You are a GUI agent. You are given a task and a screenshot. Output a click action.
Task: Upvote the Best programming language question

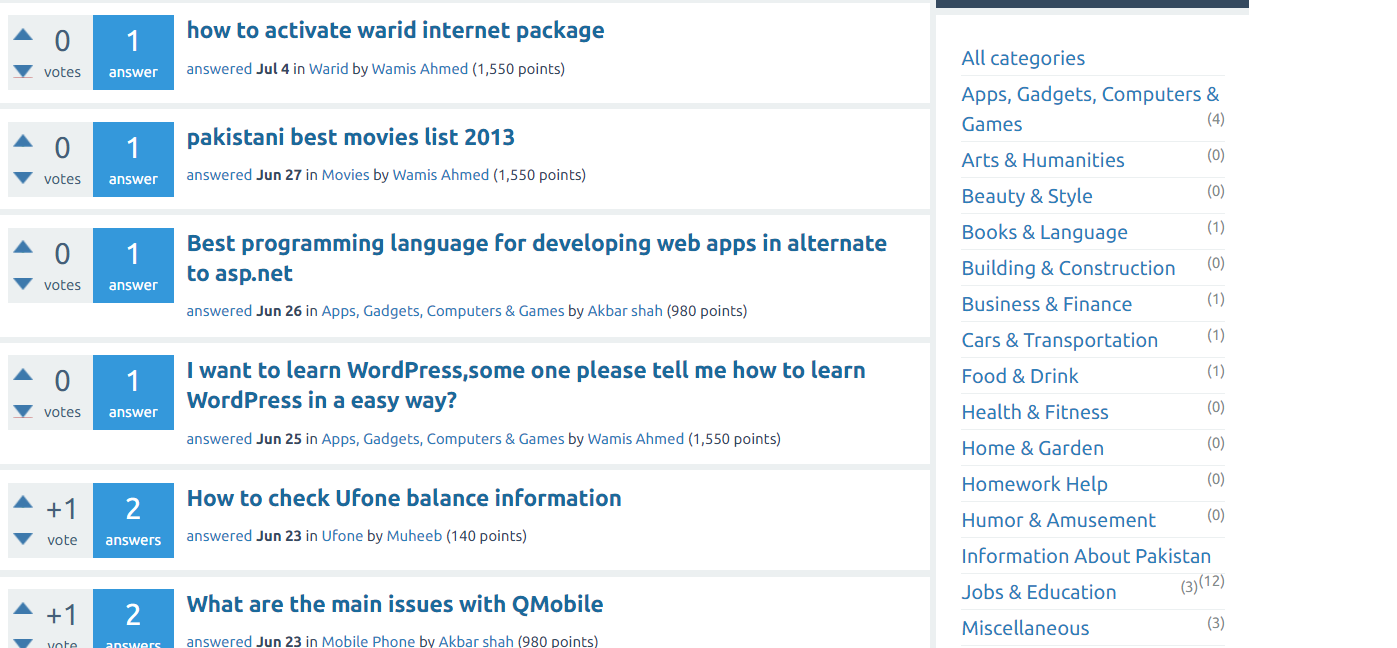(x=23, y=248)
